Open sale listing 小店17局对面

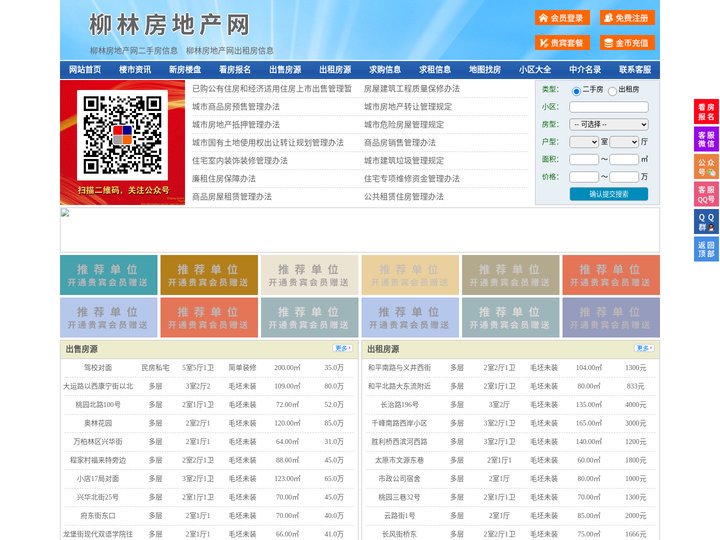98,478
